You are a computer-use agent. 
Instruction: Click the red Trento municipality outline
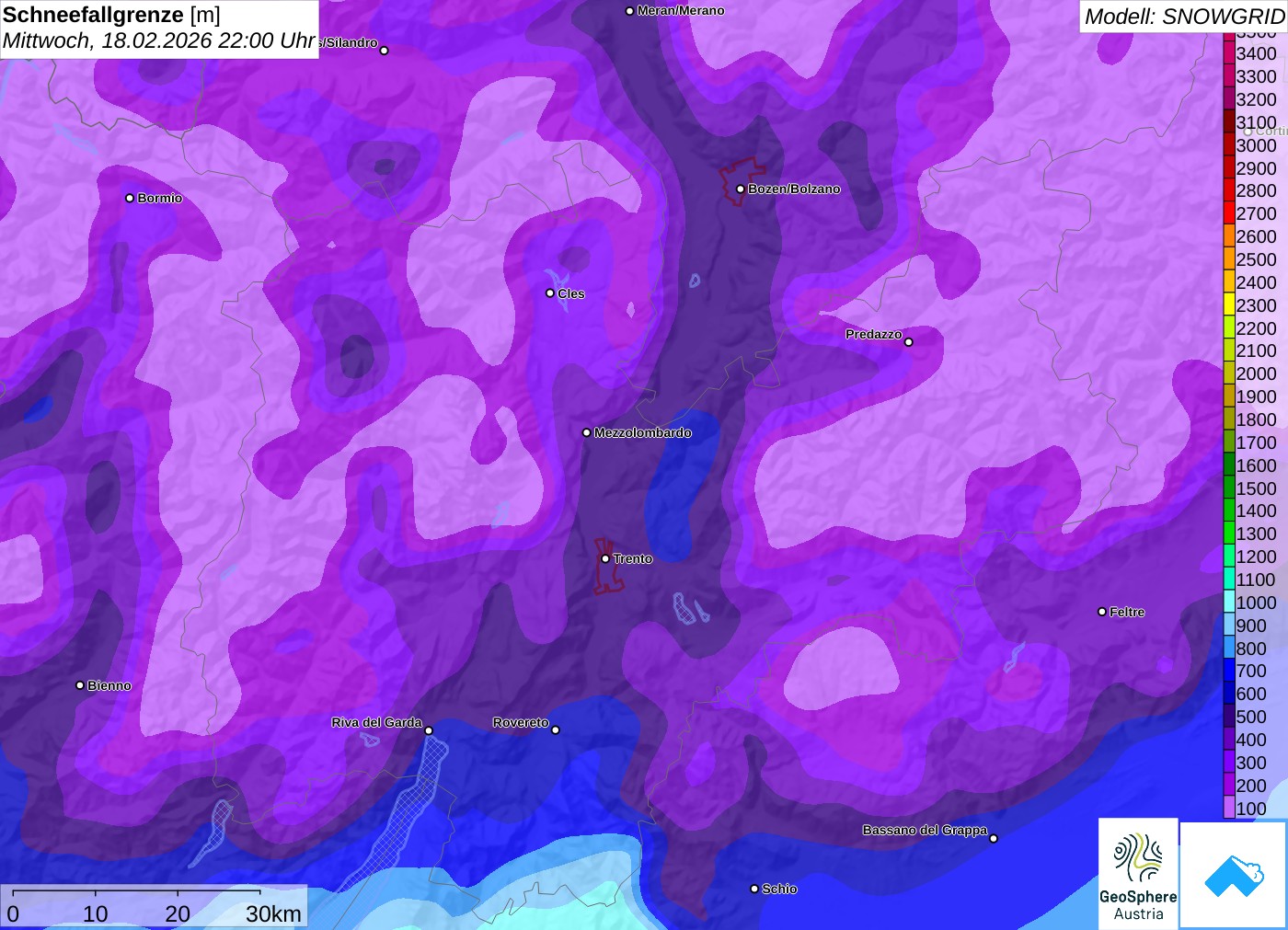point(607,567)
